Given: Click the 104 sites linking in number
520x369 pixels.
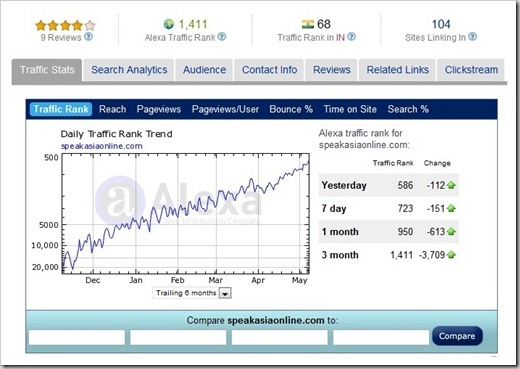Looking at the screenshot, I should pyautogui.click(x=441, y=24).
